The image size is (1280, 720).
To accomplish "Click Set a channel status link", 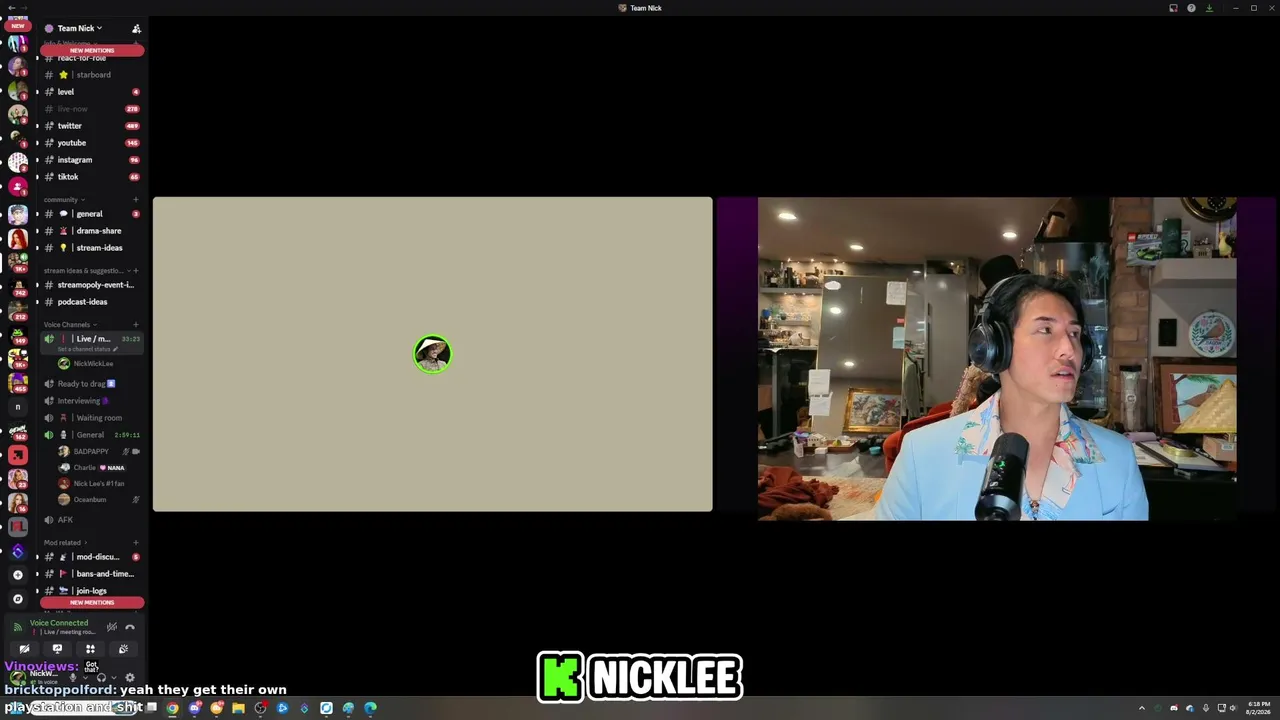I will click(x=88, y=349).
